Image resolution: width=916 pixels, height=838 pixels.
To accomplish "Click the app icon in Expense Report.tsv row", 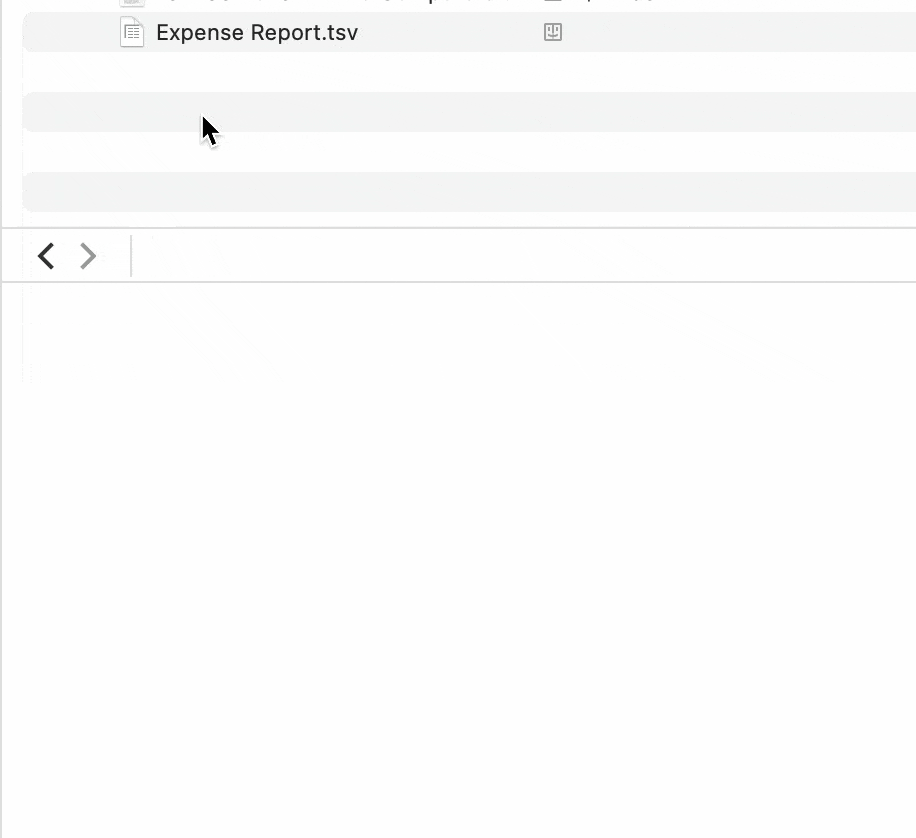I will tap(553, 32).
